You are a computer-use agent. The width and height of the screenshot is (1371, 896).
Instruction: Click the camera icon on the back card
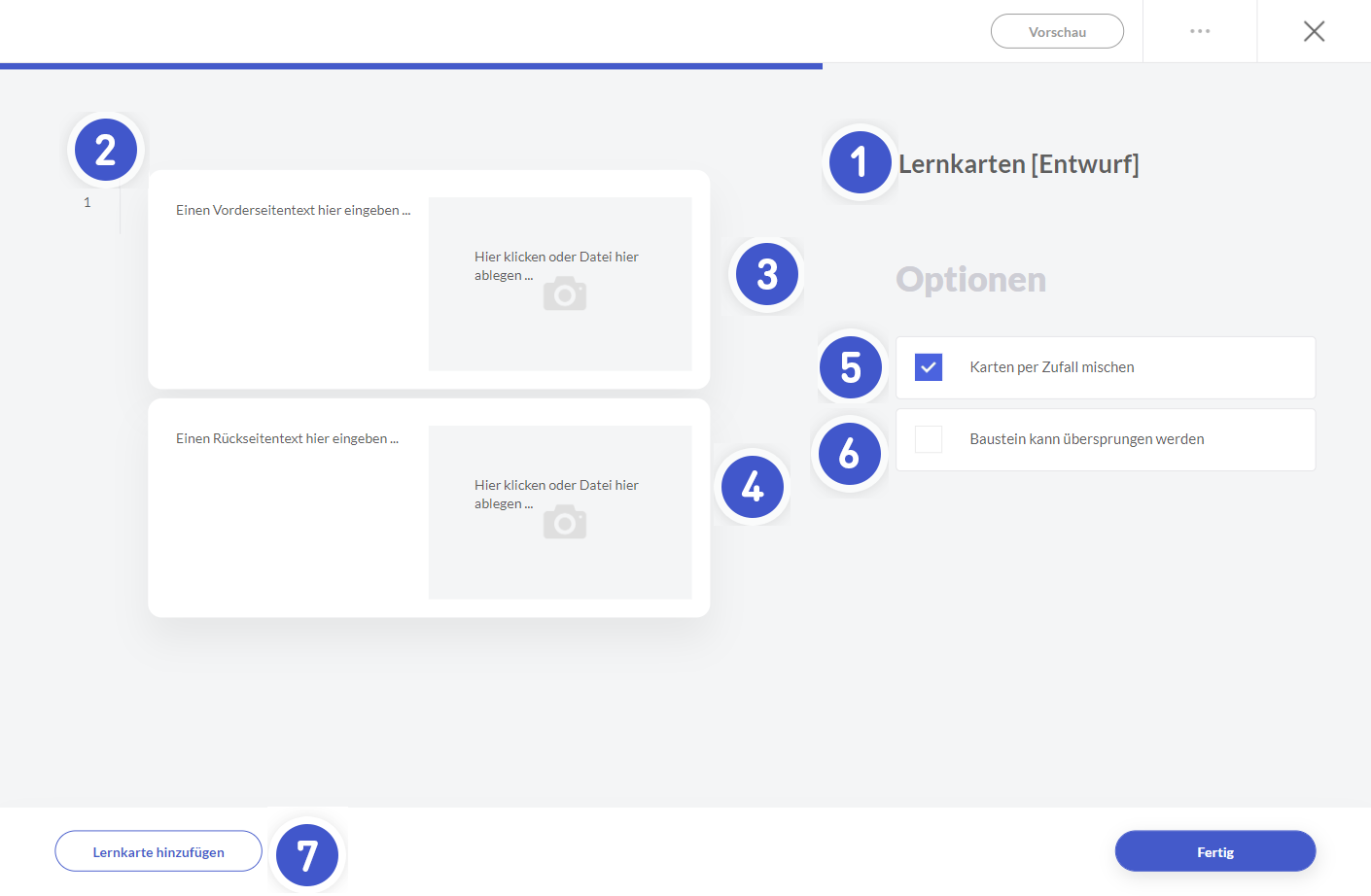(564, 523)
